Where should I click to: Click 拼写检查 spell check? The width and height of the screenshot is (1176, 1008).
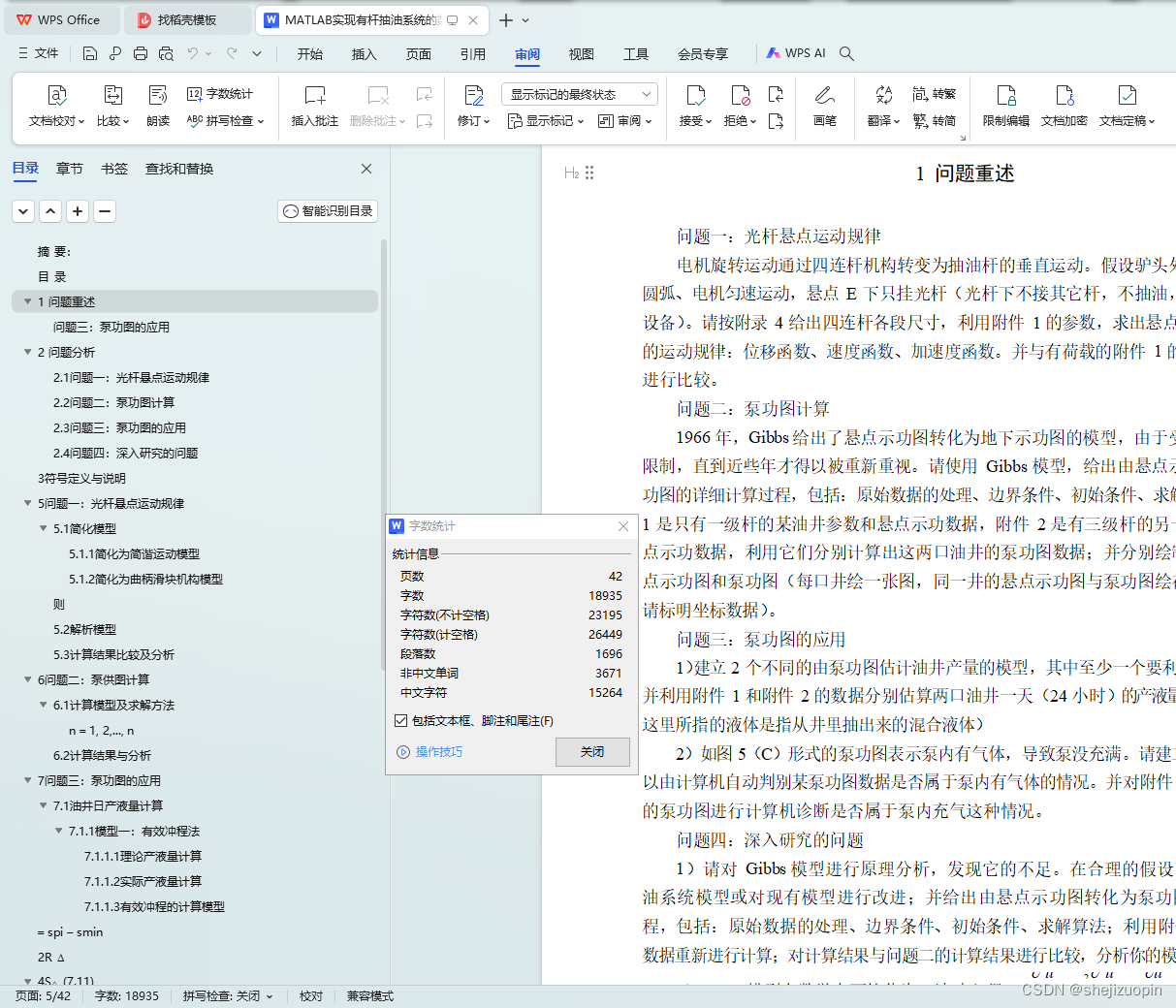tap(225, 121)
